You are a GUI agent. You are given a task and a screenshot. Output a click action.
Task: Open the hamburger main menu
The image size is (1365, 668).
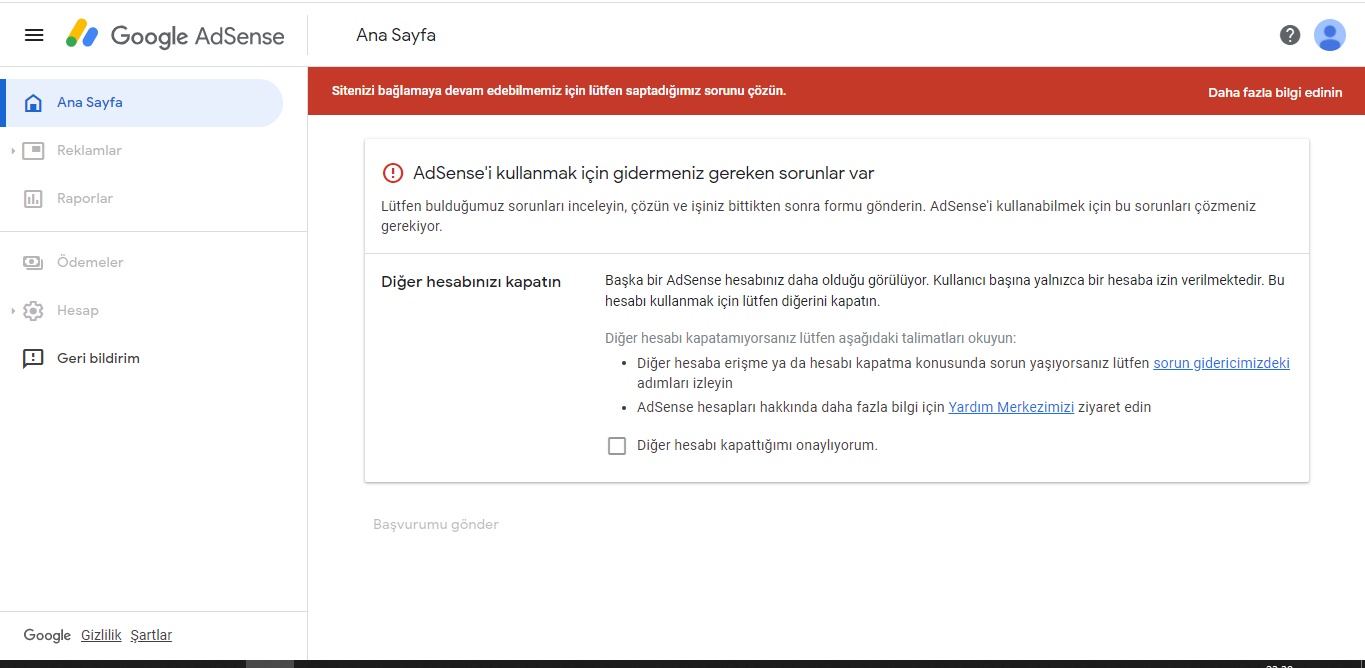(x=34, y=35)
